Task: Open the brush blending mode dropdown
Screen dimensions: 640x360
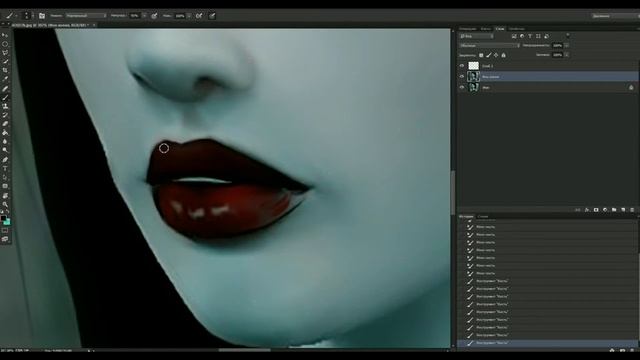Action: coord(86,16)
